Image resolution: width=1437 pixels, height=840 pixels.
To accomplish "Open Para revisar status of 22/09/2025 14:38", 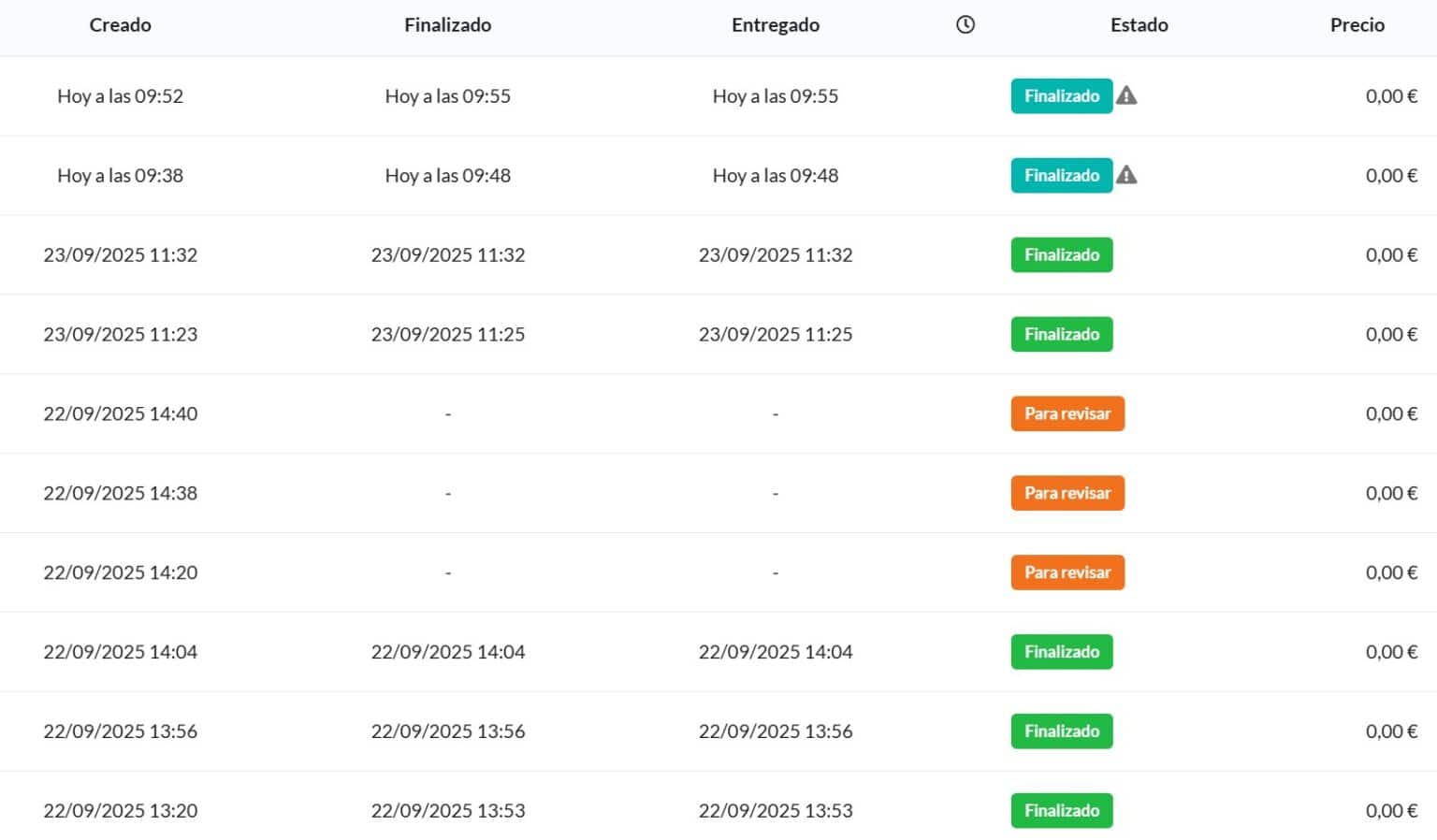I will tap(1067, 494).
